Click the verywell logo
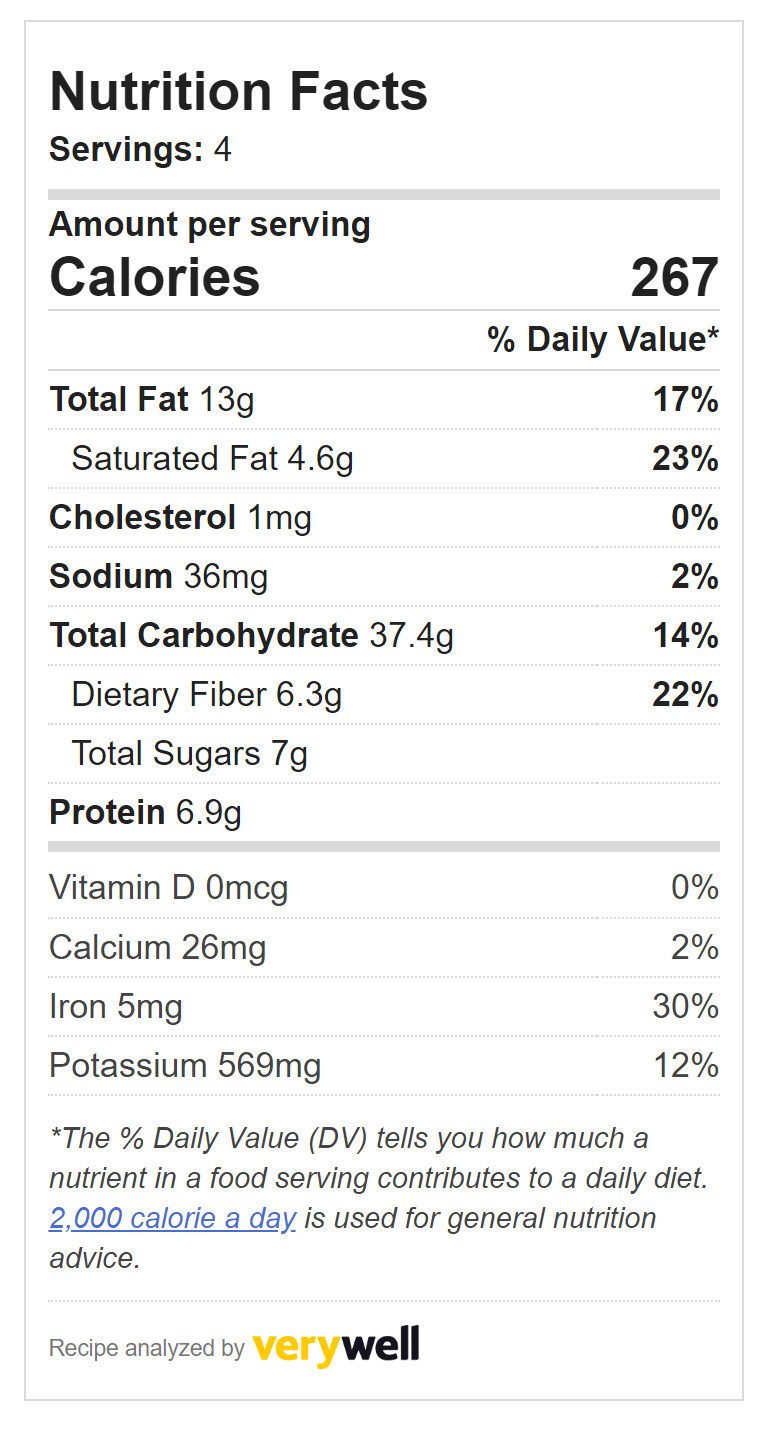This screenshot has height=1440, width=759. click(x=336, y=1346)
